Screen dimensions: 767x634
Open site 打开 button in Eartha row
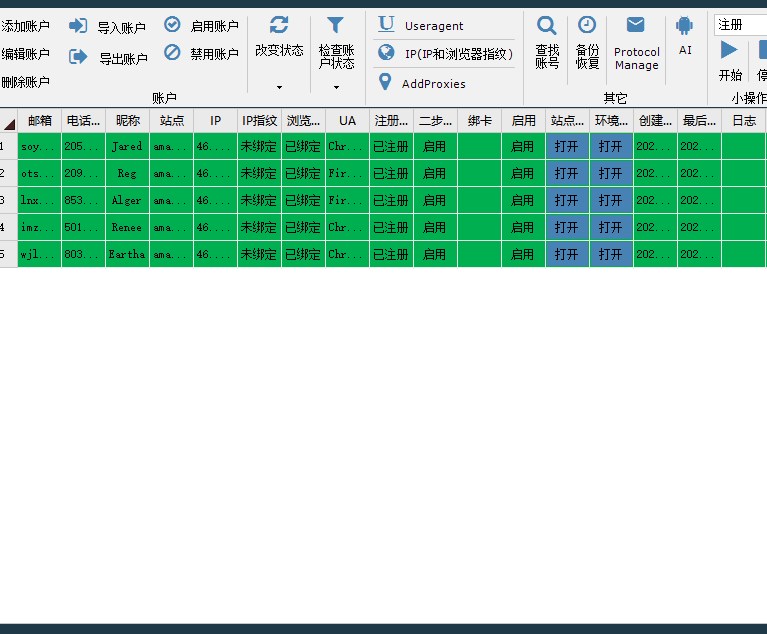tap(567, 254)
